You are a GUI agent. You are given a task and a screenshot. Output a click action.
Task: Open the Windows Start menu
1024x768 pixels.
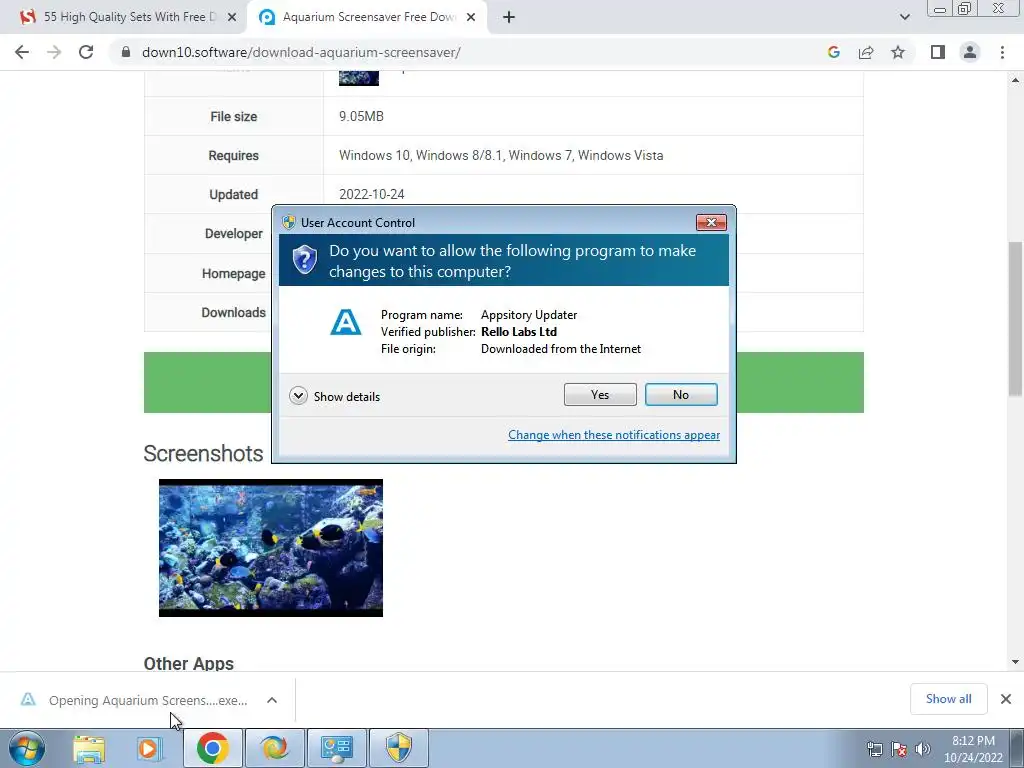(x=27, y=748)
